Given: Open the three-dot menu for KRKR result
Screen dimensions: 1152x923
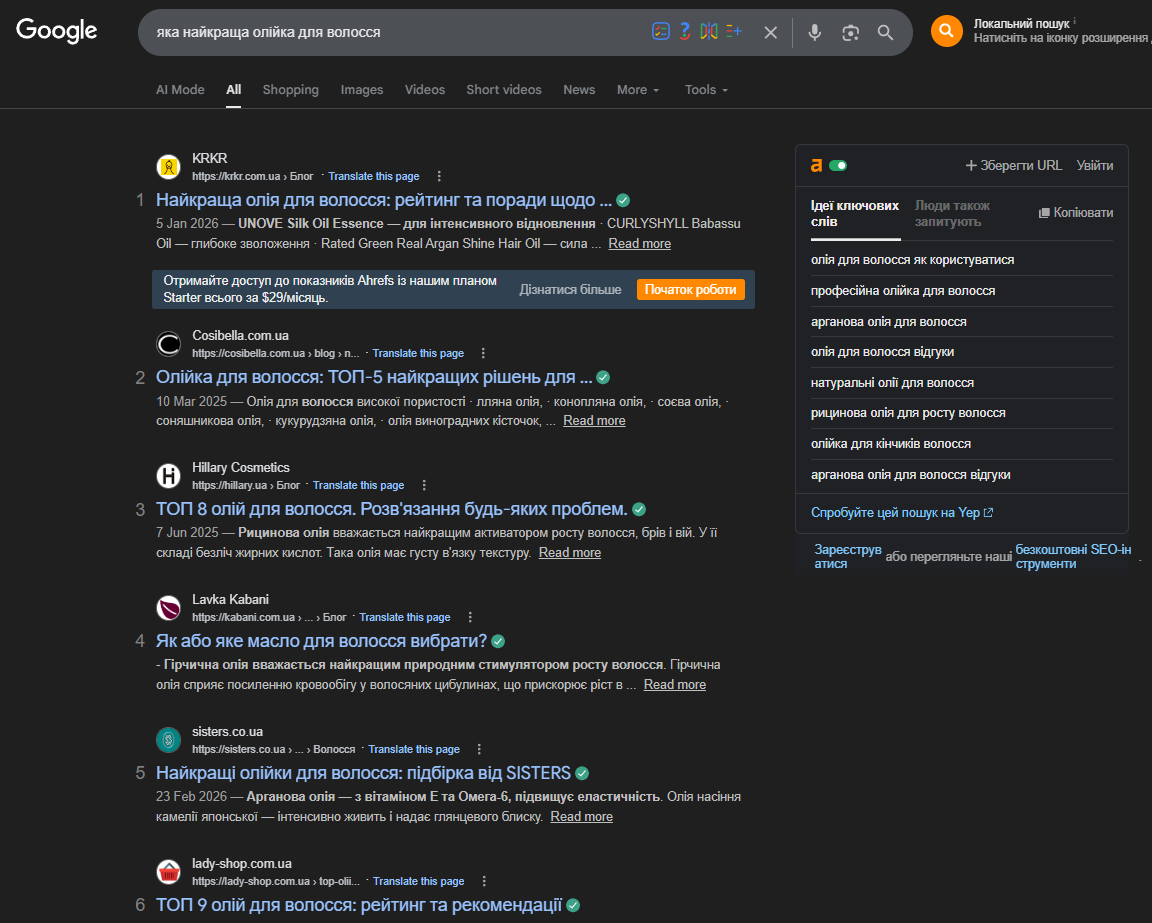Looking at the screenshot, I should 439,176.
